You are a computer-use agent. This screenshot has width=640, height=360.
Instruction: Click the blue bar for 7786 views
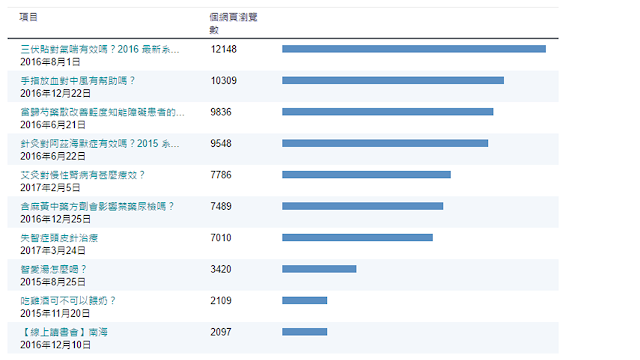click(367, 175)
